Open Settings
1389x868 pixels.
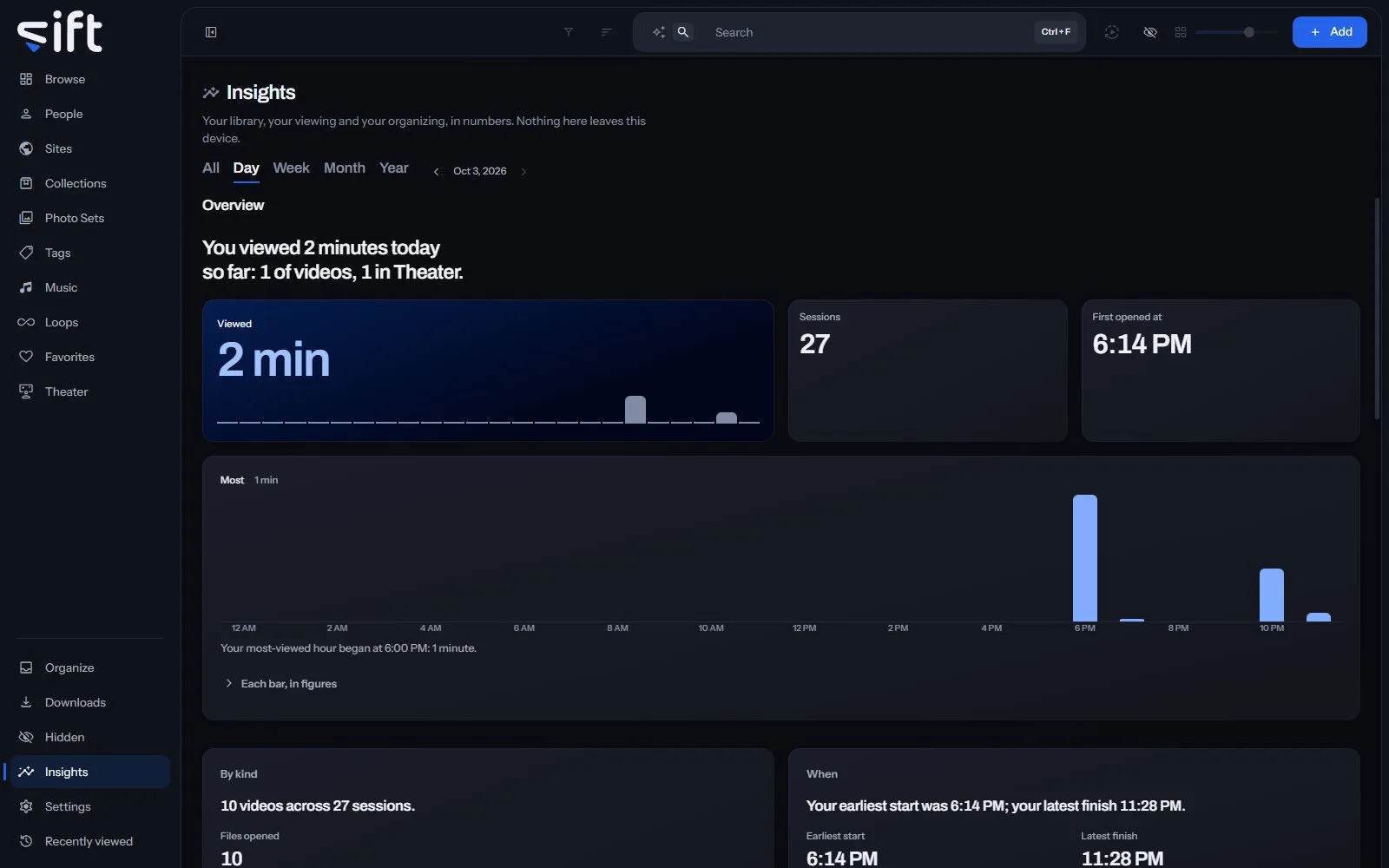tap(90, 806)
